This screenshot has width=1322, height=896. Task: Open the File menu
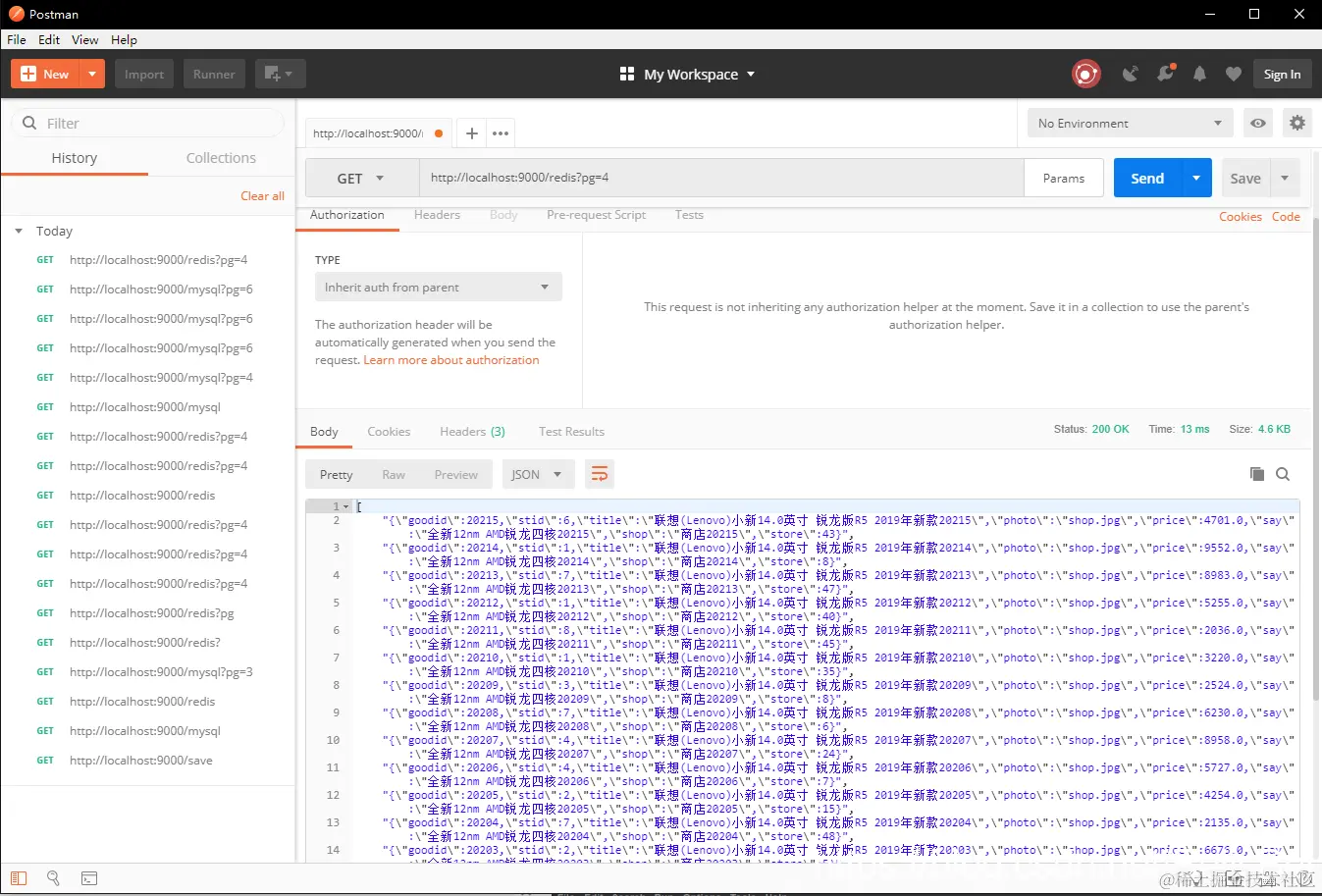tap(17, 40)
